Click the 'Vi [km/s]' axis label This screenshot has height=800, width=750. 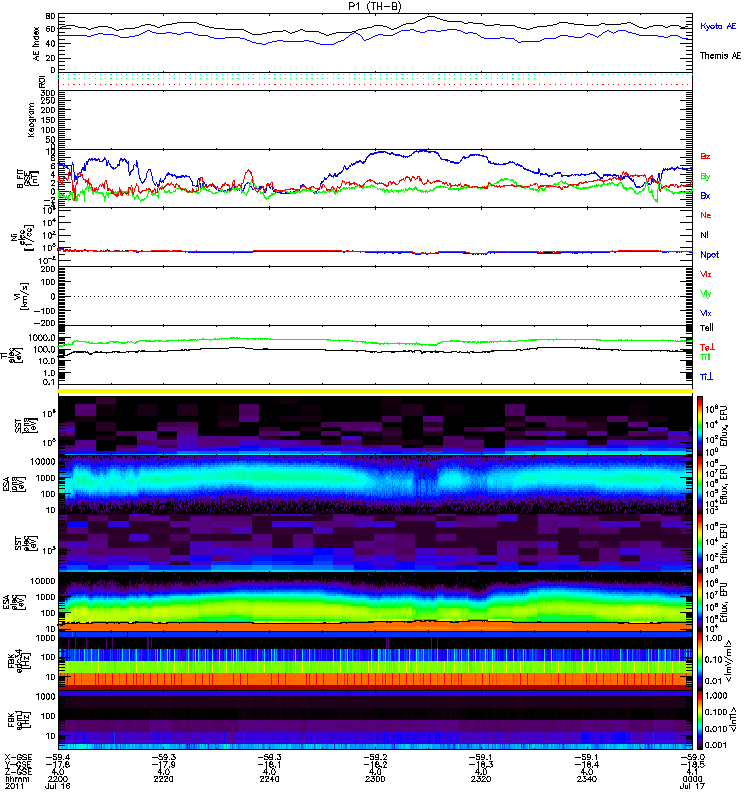point(24,296)
